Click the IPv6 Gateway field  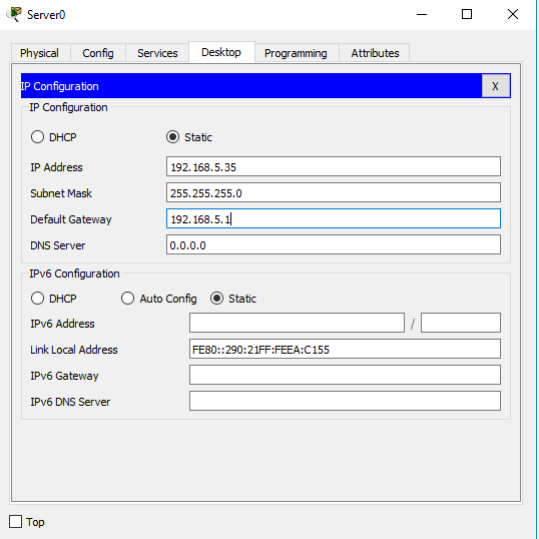click(345, 375)
